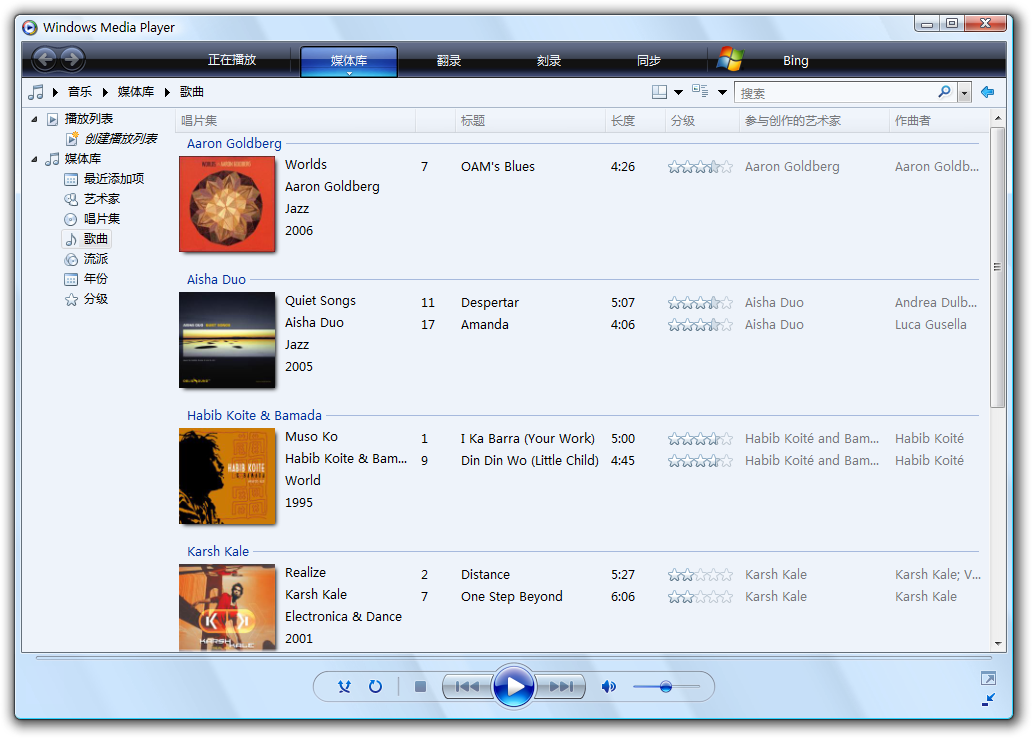1032x738 pixels.
Task: Expand breadcrumb arrow before 音乐
Action: (x=56, y=92)
